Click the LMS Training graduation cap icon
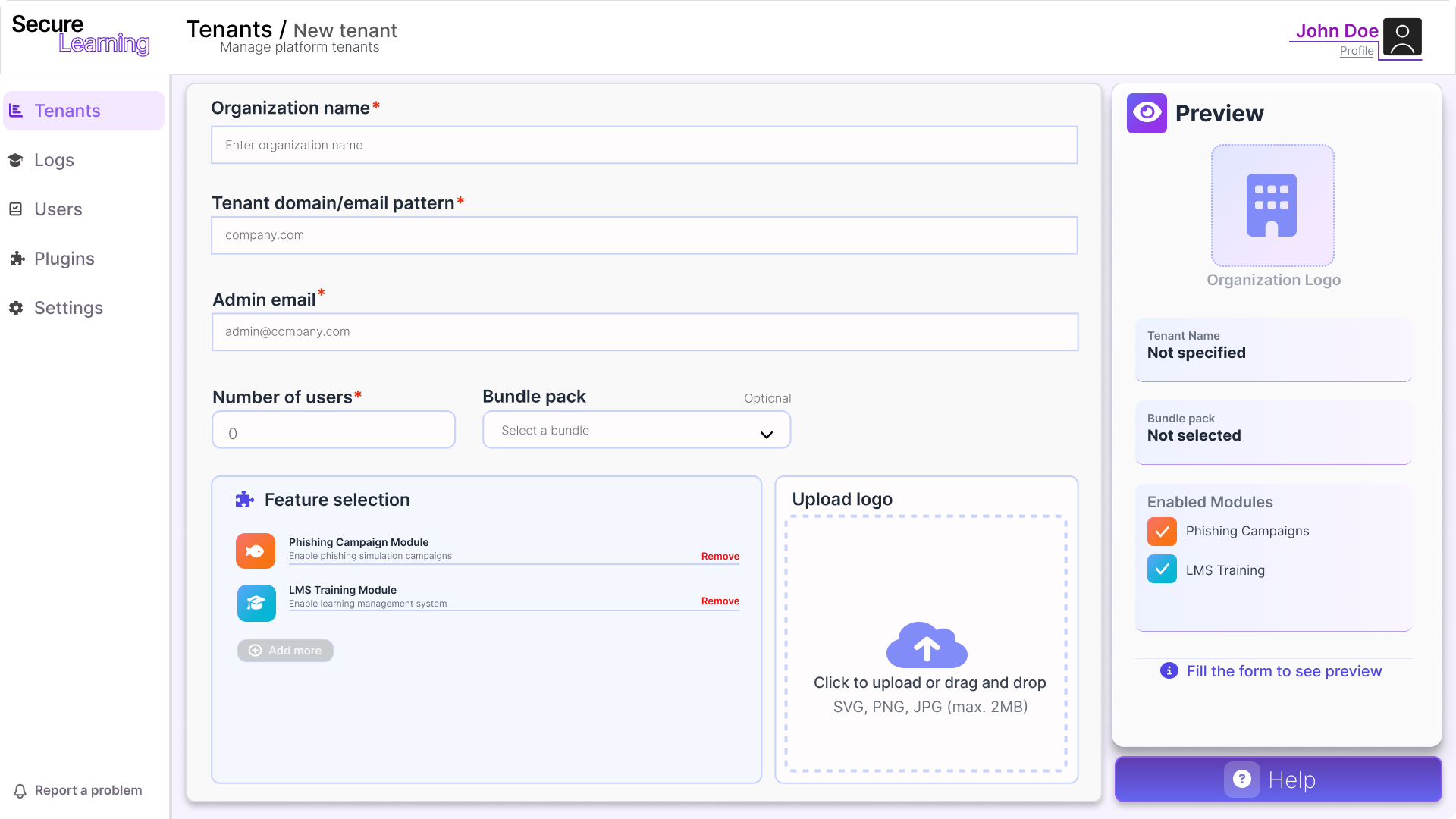1456x819 pixels. coord(256,603)
